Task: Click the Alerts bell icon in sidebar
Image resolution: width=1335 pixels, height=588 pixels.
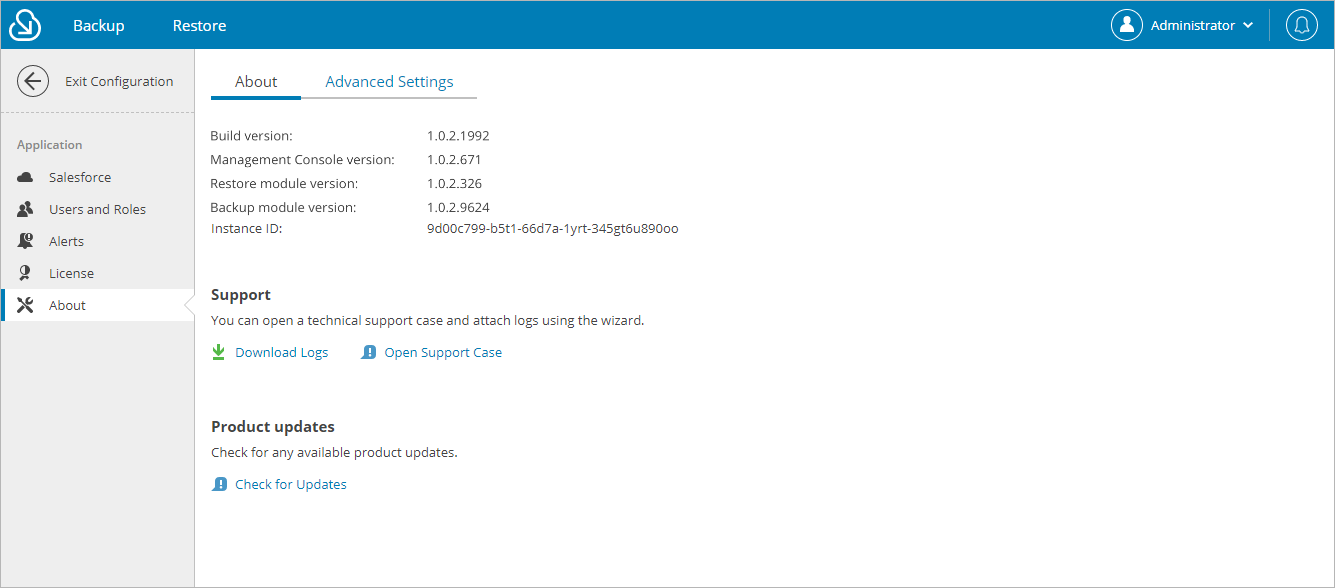Action: [26, 241]
